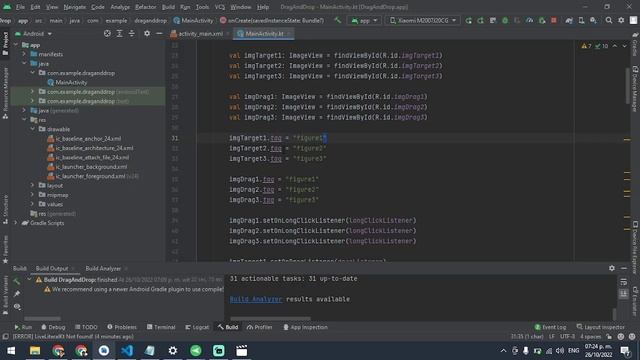Screen dimensions: 640x360
Task: Click the green Debug app bug icon
Action: pos(505,20)
